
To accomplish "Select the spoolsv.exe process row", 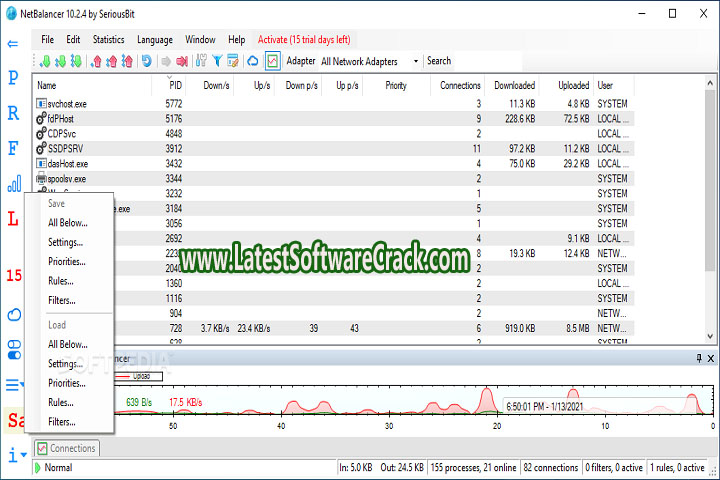I will click(334, 179).
